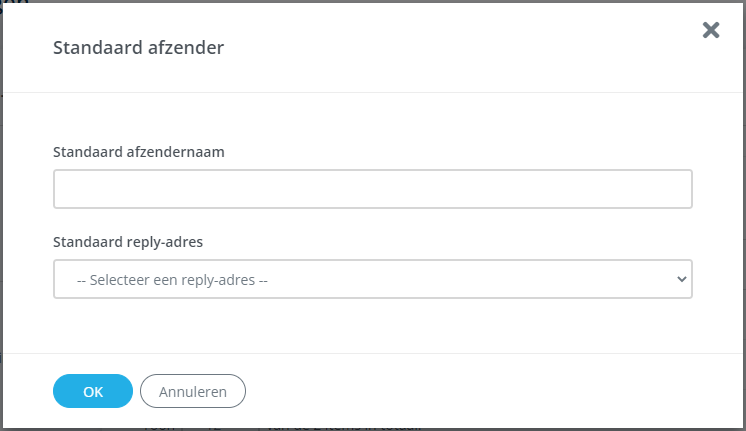Click the down arrow of reply-adres select
The height and width of the screenshot is (431, 746).
coord(682,280)
